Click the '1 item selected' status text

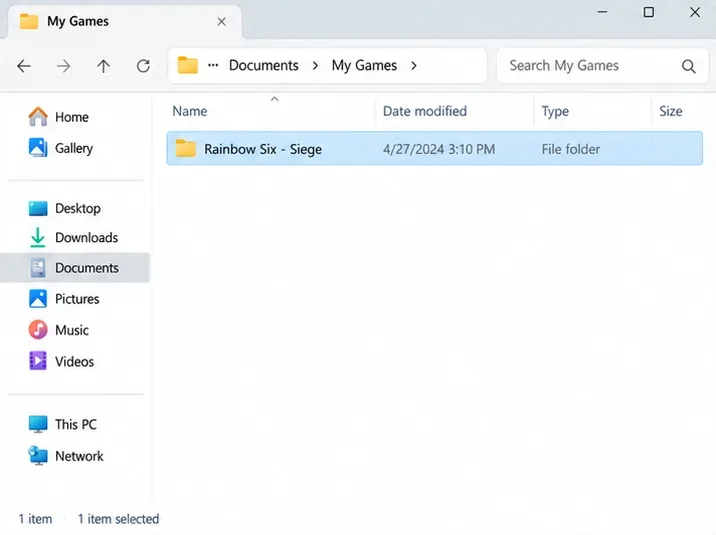(x=118, y=519)
